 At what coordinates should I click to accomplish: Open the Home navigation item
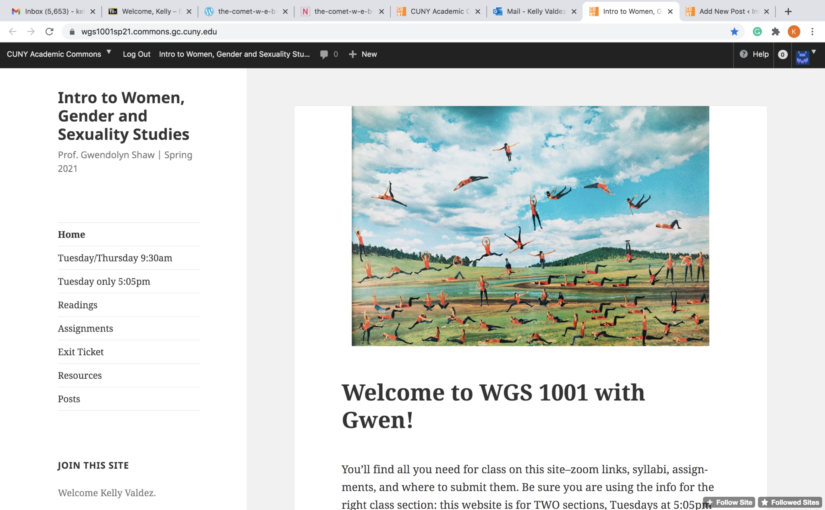pyautogui.click(x=72, y=235)
